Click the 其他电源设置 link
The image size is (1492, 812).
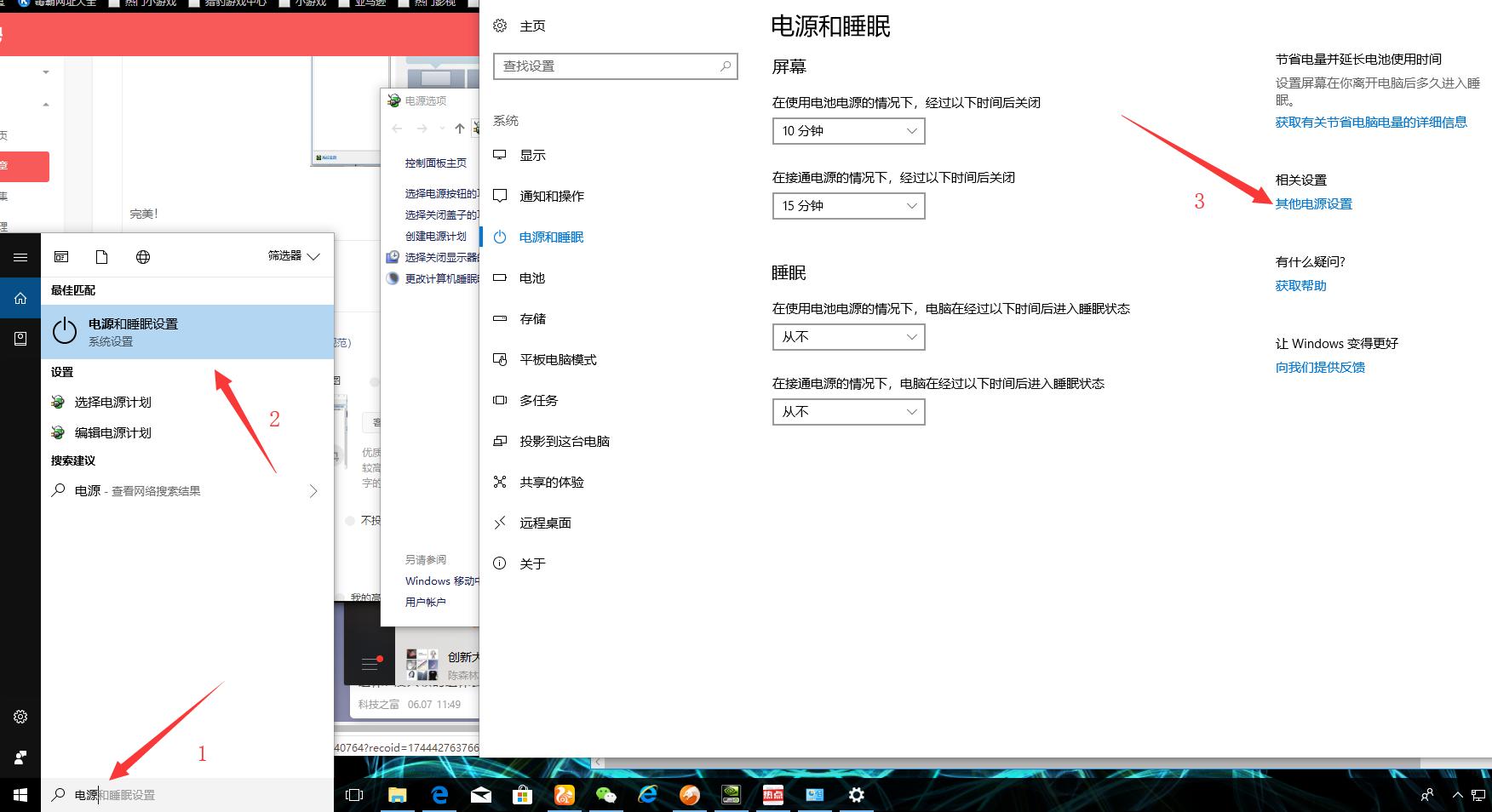point(1314,203)
